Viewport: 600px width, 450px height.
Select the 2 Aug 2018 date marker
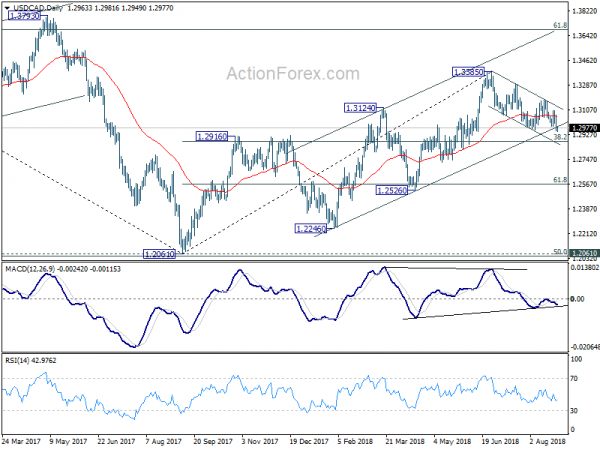[548, 441]
